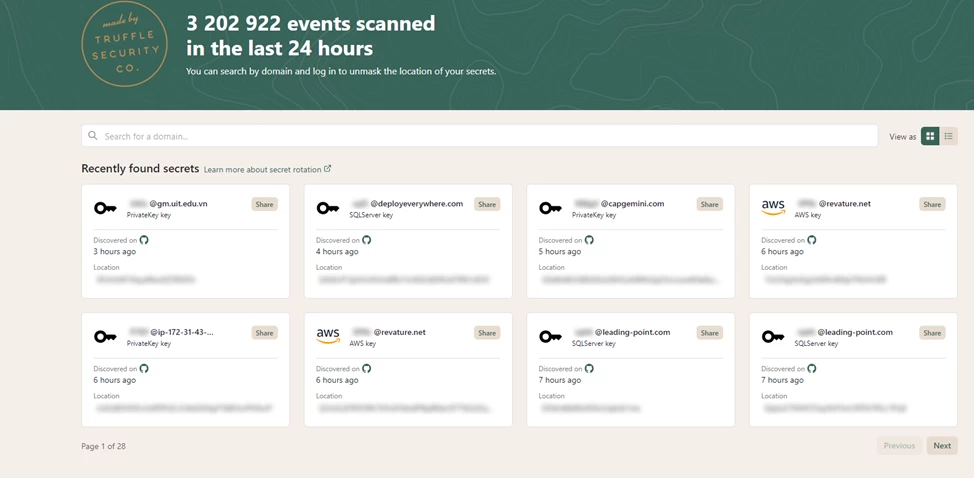Screen dimensions: 974x478
Task: Go to the Next page of results
Action: pyautogui.click(x=942, y=446)
